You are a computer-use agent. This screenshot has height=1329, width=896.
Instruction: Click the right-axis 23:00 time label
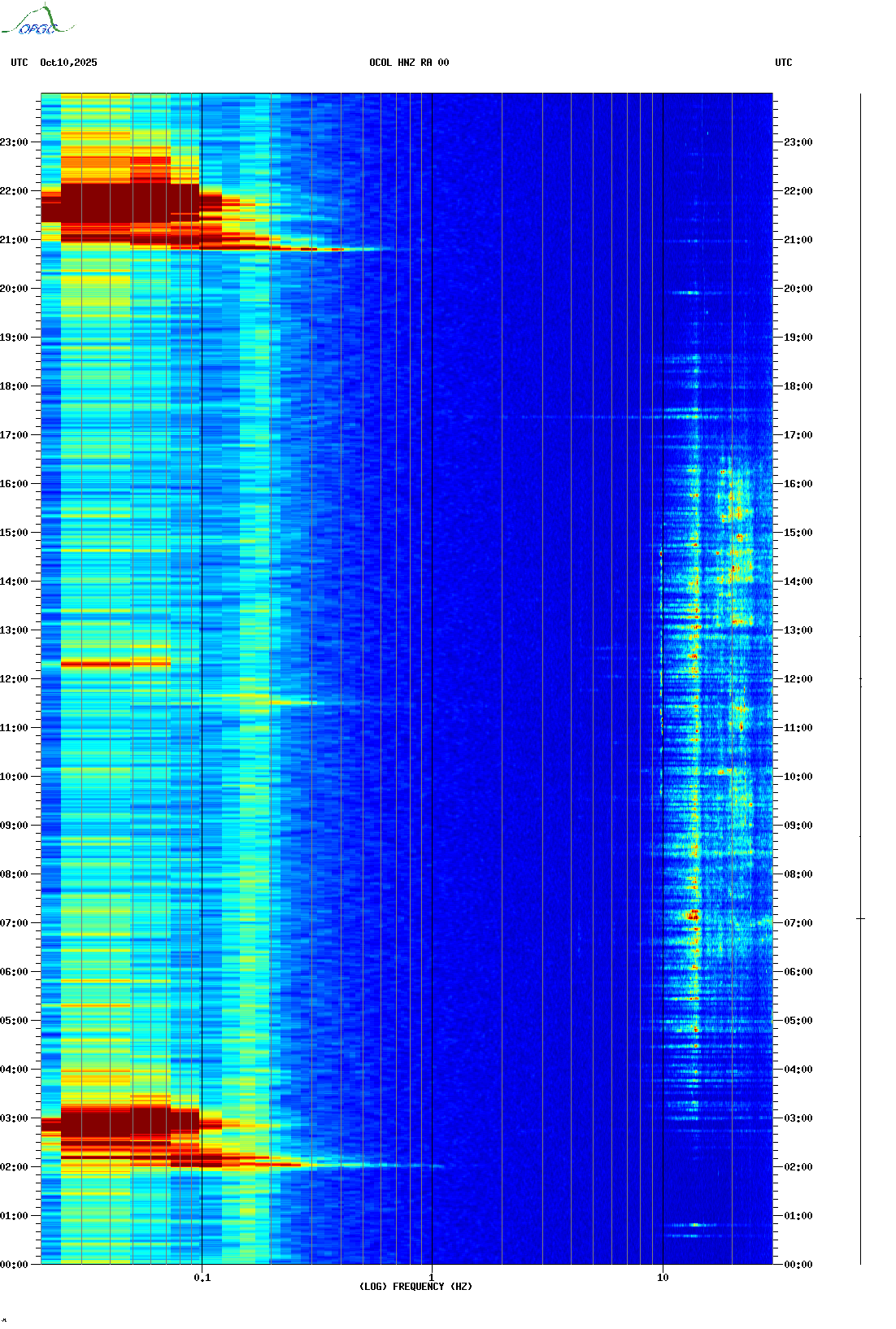(798, 142)
